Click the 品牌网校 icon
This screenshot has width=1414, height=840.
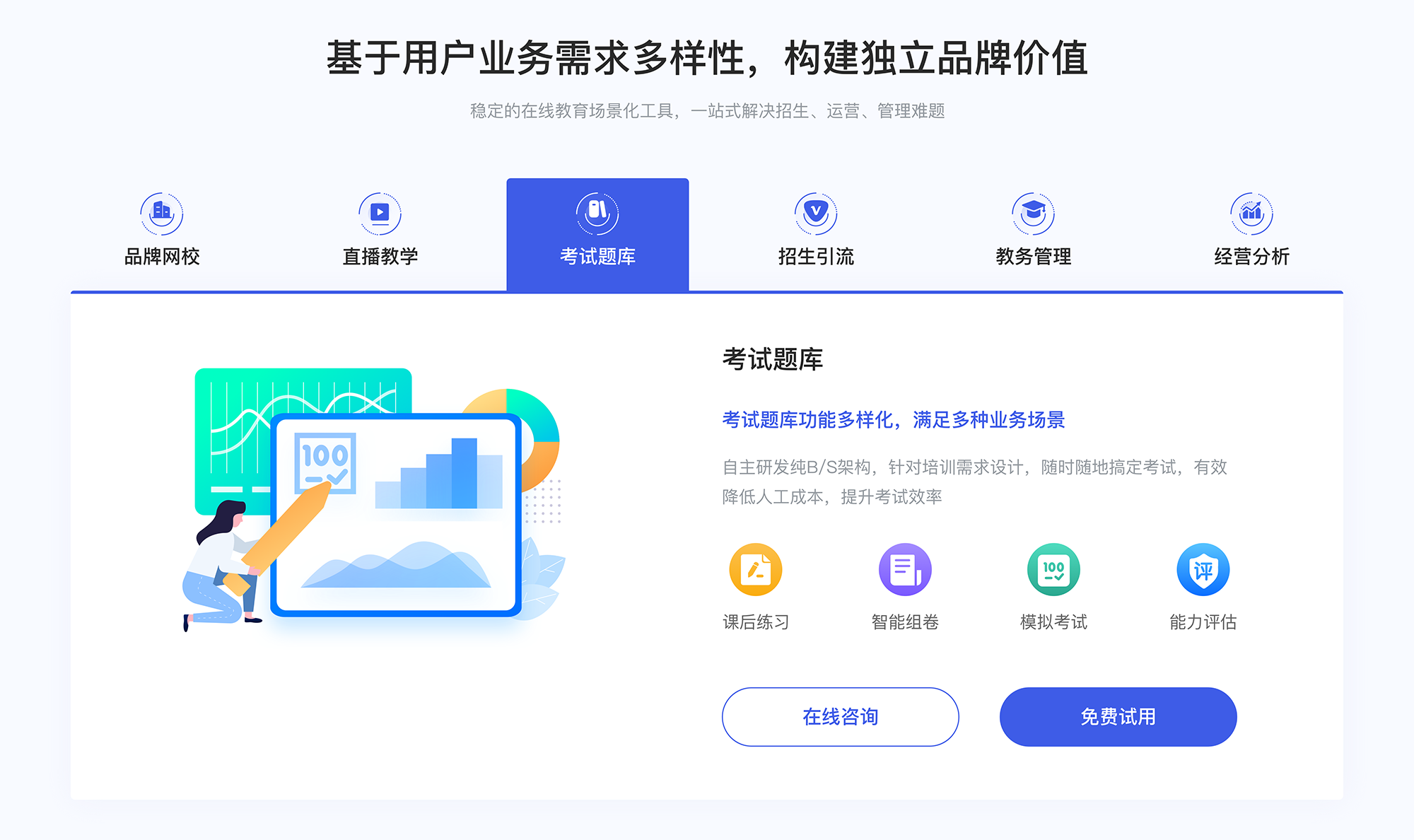pyautogui.click(x=160, y=210)
